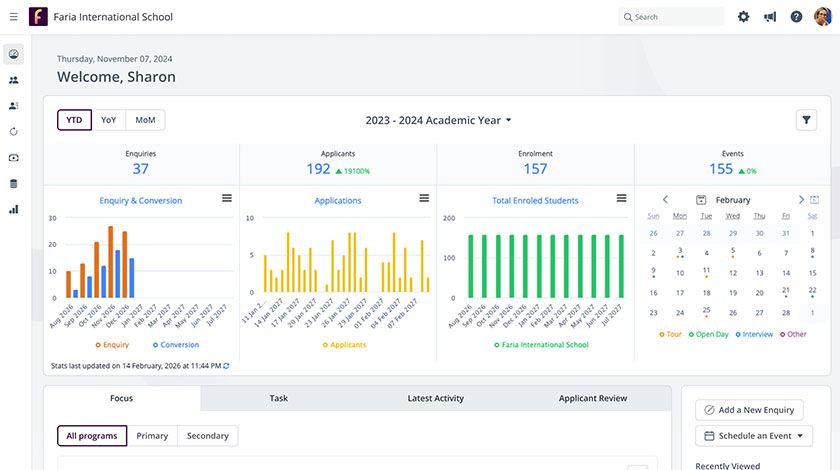Open the full calendar view icon
The height and width of the screenshot is (470, 840).
814,199
